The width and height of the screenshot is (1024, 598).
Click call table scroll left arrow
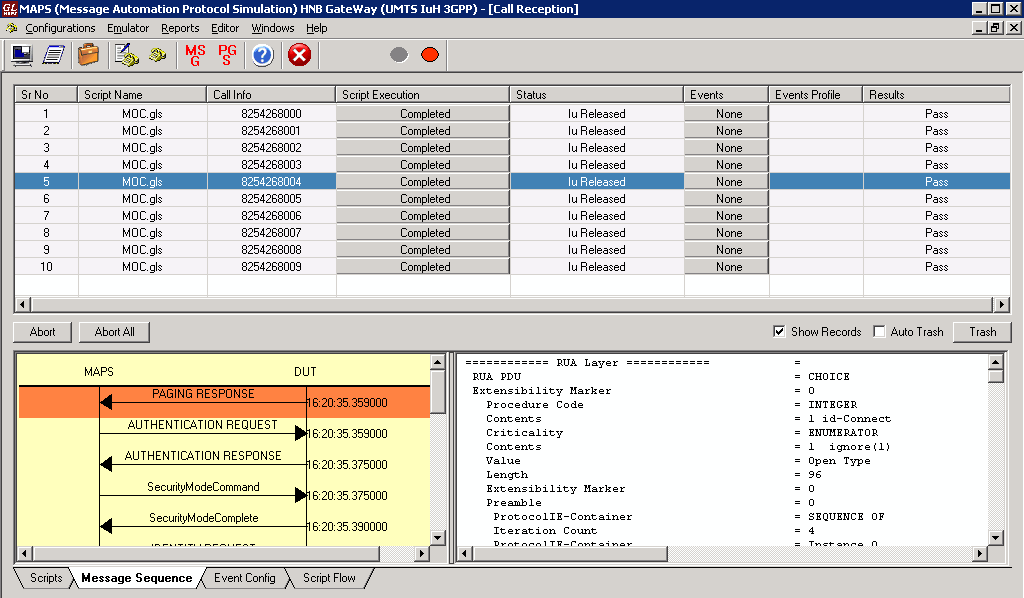23,304
